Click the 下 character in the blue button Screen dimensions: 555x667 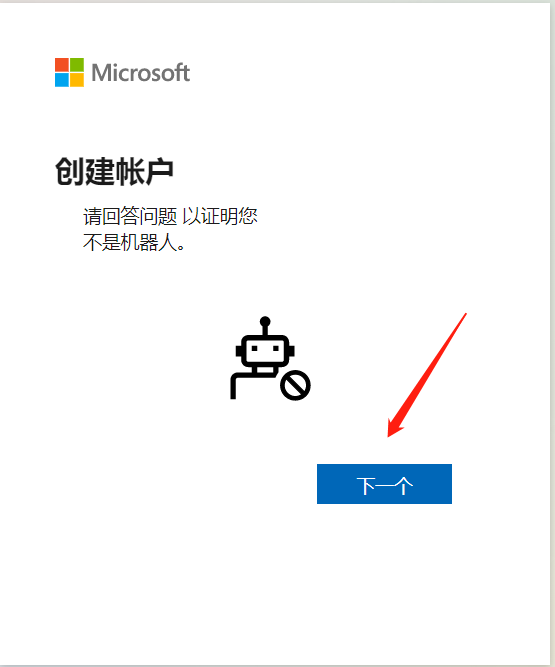tap(365, 485)
